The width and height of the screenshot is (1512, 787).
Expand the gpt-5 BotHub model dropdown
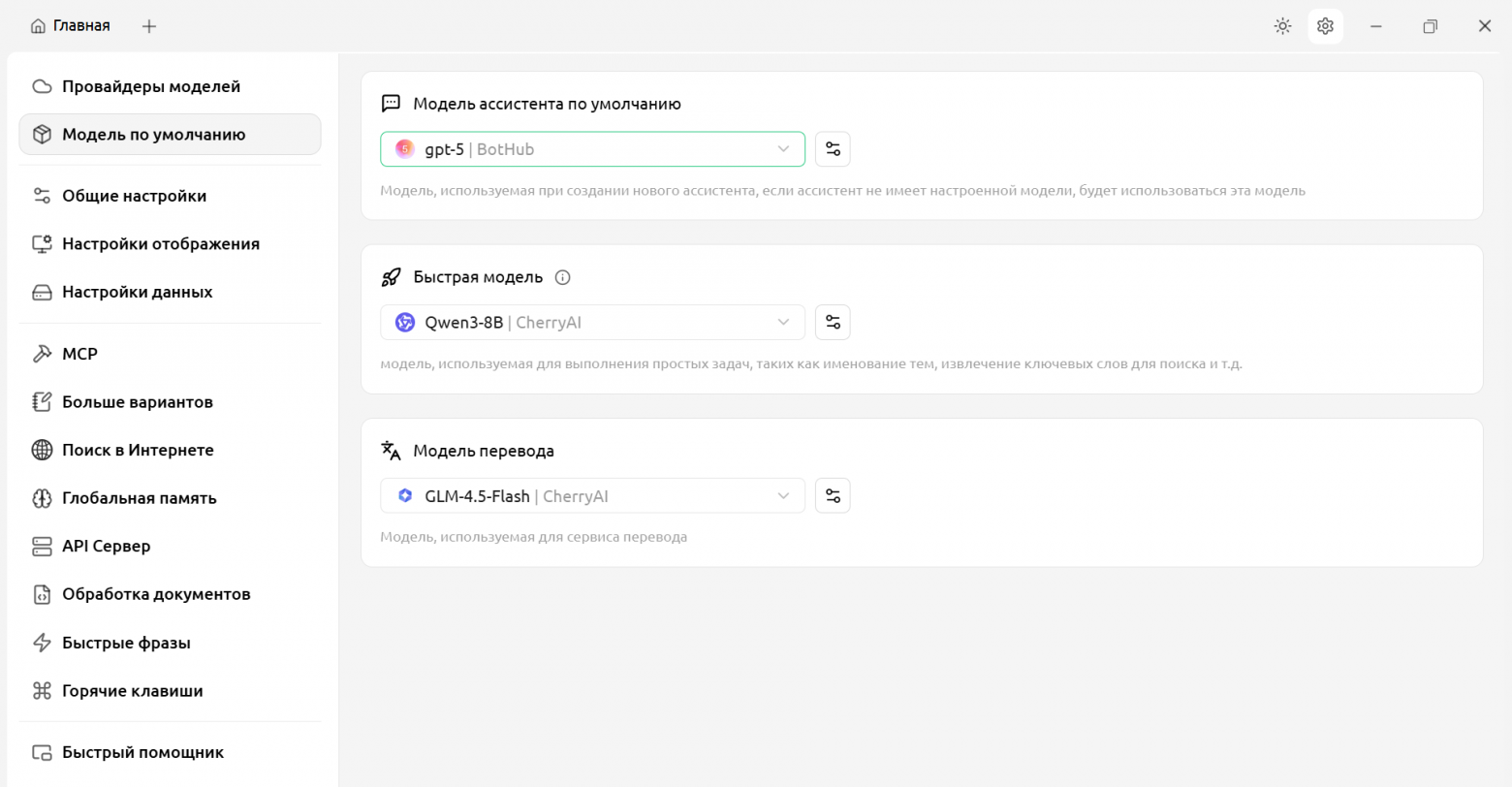(x=592, y=149)
